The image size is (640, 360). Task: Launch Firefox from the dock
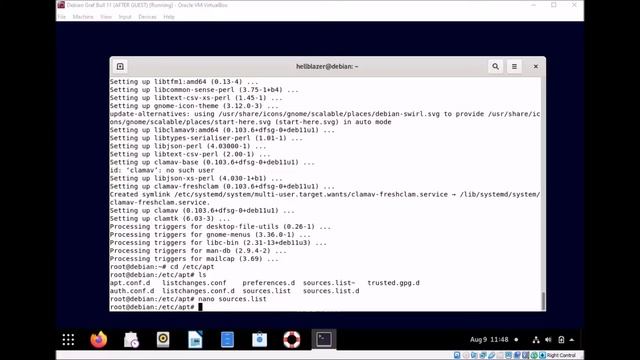(x=99, y=339)
